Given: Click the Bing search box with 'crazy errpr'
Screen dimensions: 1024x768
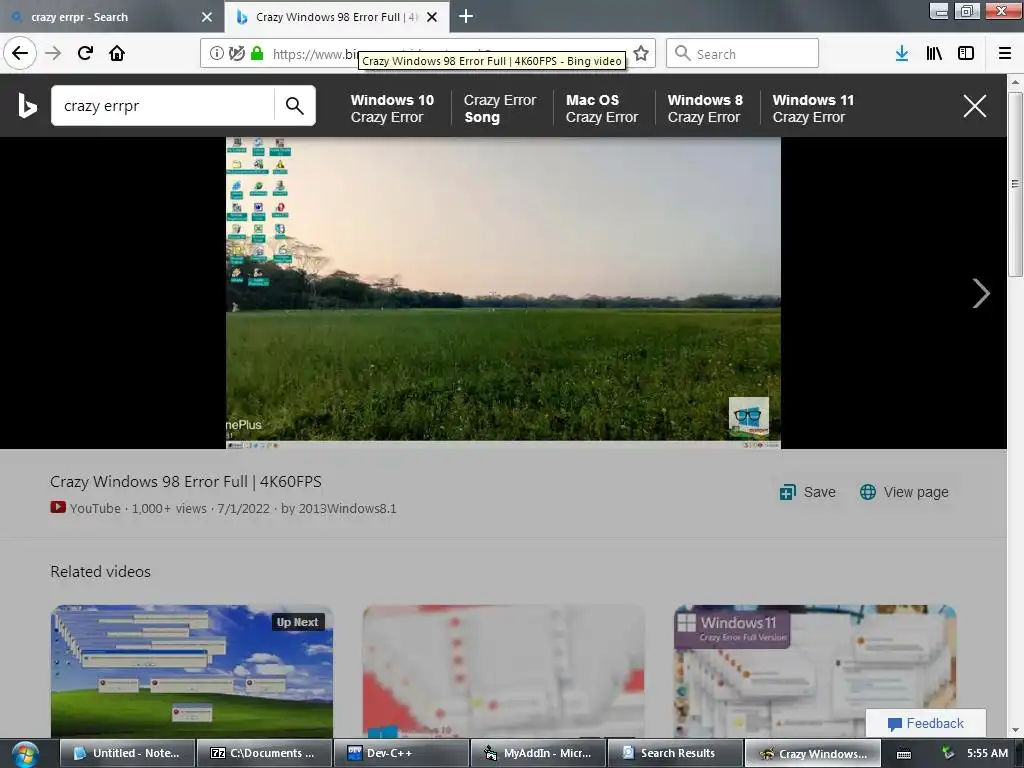Looking at the screenshot, I should [x=163, y=106].
